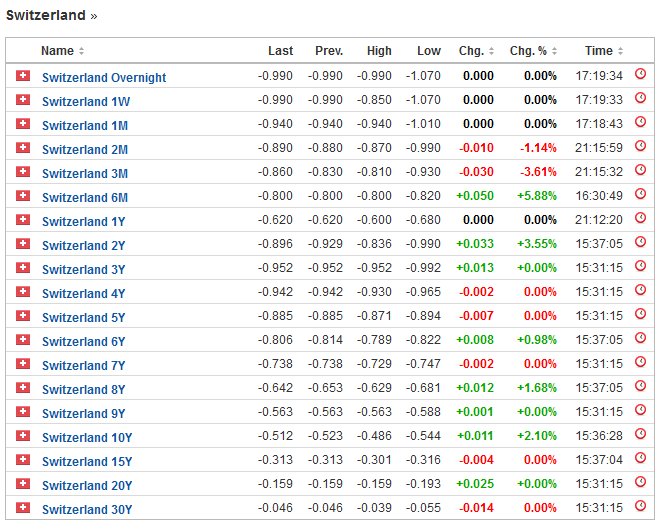Select the 16:30:49 time value
Screen dimensions: 660x530
(599, 196)
